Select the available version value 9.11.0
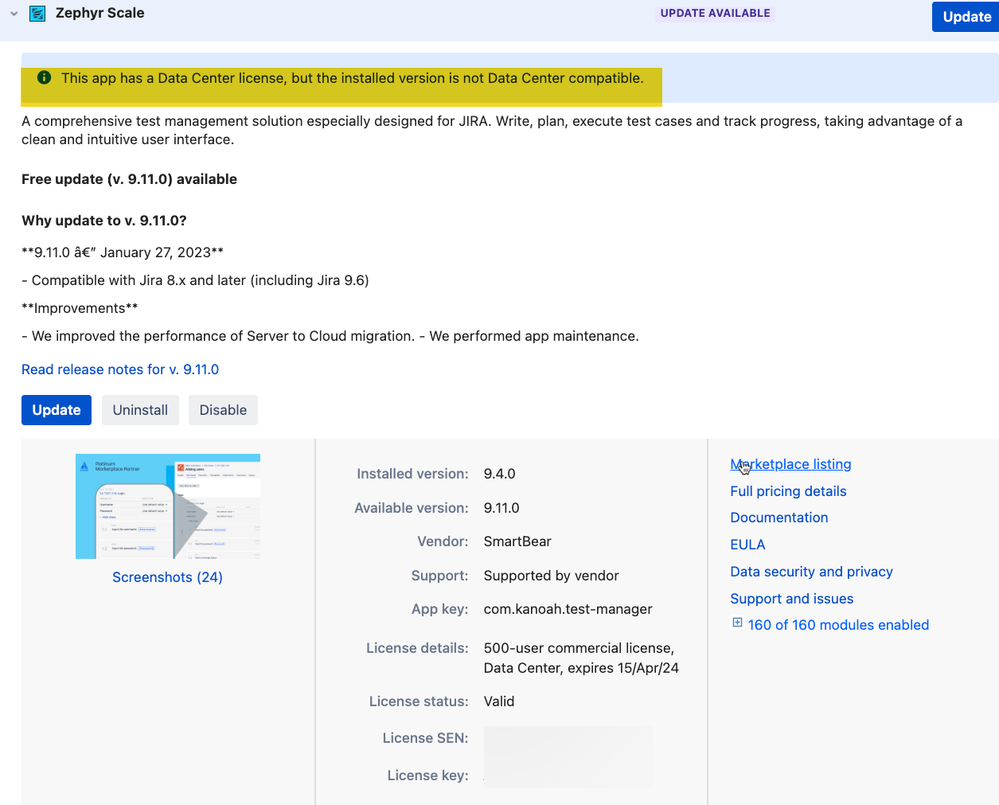Image resolution: width=999 pixels, height=805 pixels. coord(501,508)
